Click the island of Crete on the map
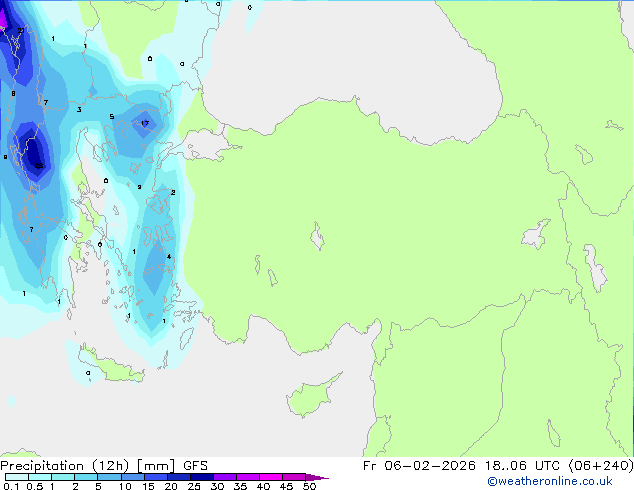Screen dimensions: 634x490 [111, 366]
